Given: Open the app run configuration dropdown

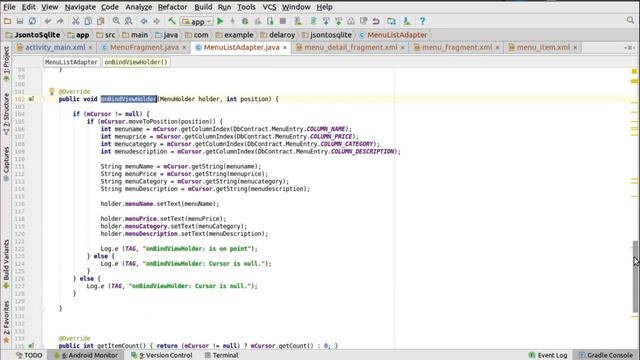Looking at the screenshot, I should (197, 21).
